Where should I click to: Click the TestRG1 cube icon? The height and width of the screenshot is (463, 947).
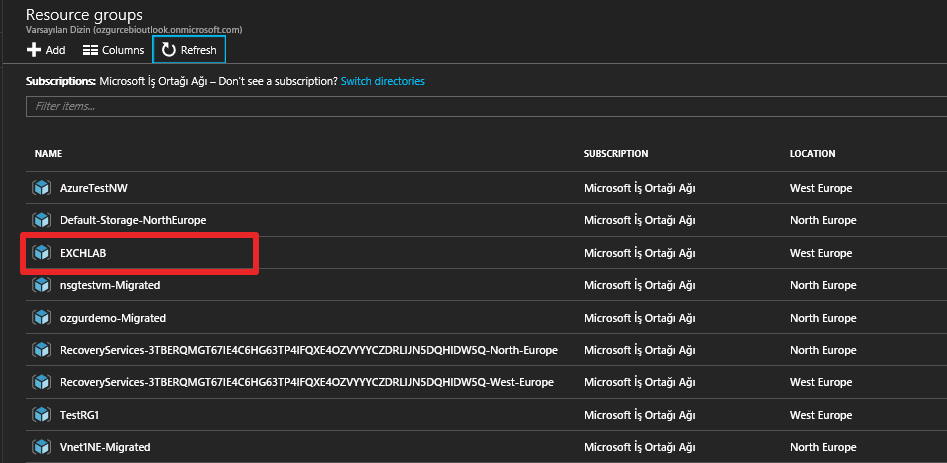tap(41, 415)
